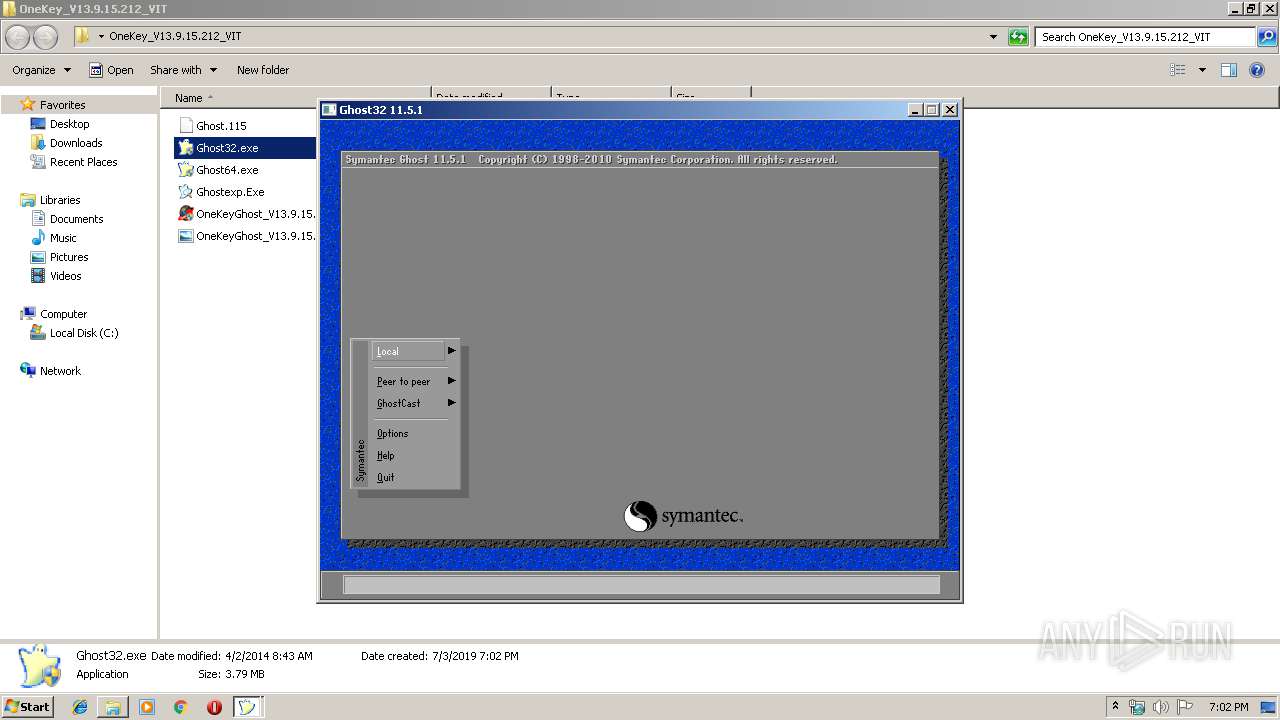Expand the Local submenu arrow
The image size is (1280, 720).
coord(452,351)
